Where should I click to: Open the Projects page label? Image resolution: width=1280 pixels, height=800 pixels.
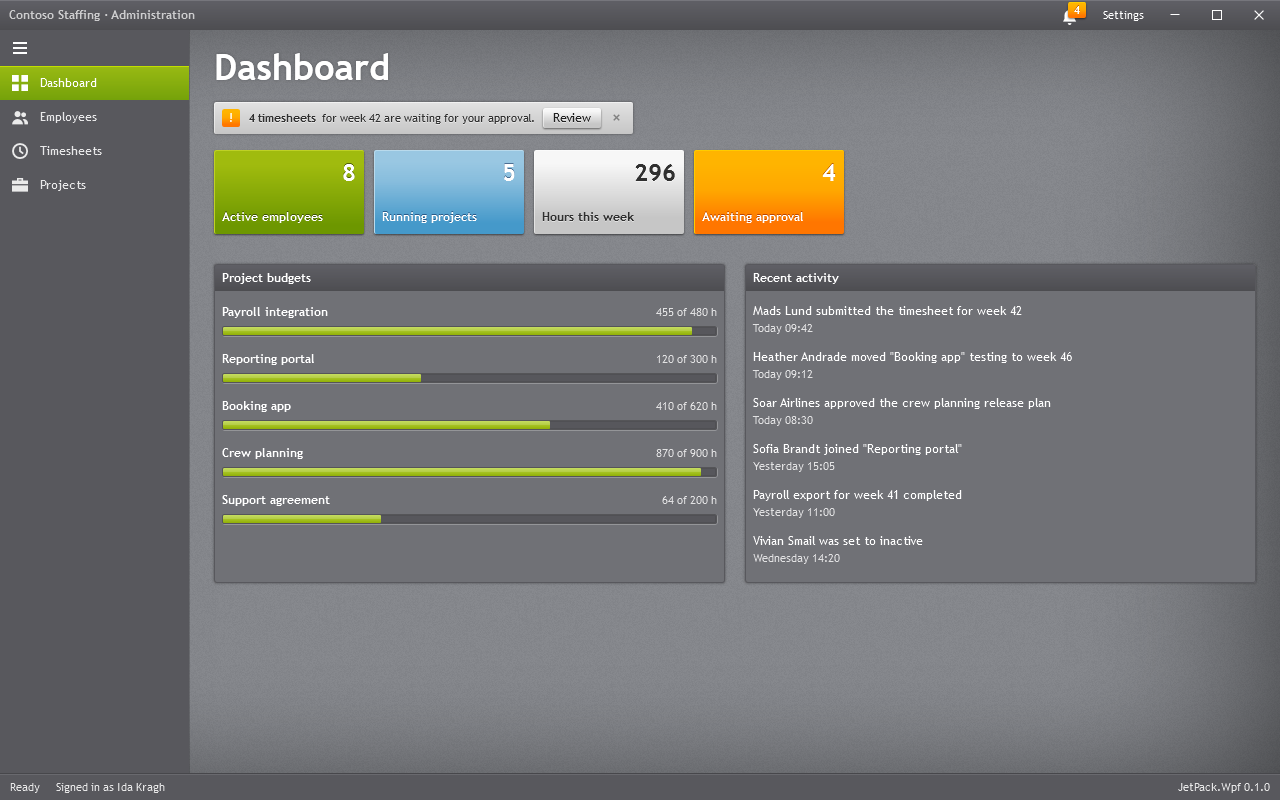[63, 185]
